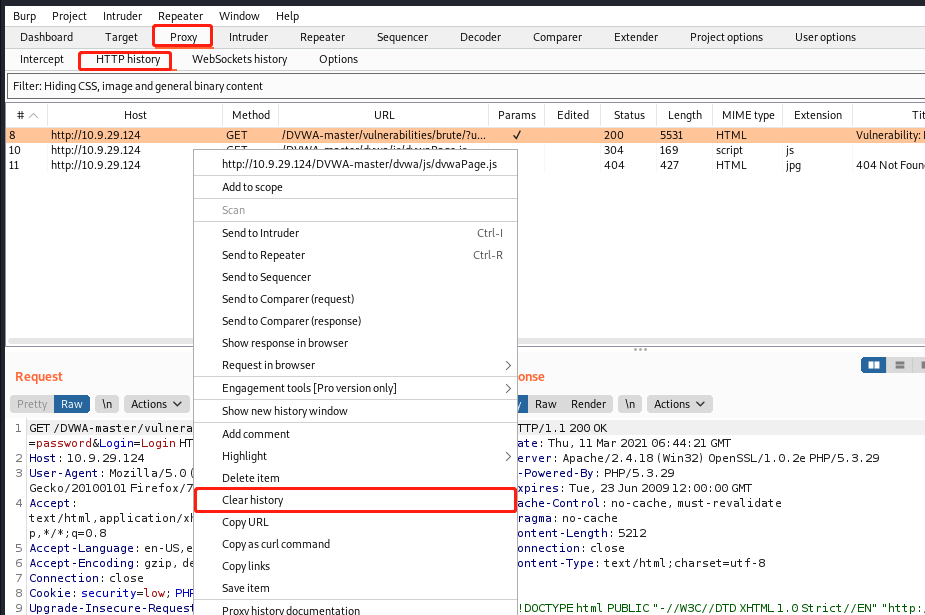Select the side-by-side layout icon
This screenshot has height=615, width=925.
coord(874,365)
